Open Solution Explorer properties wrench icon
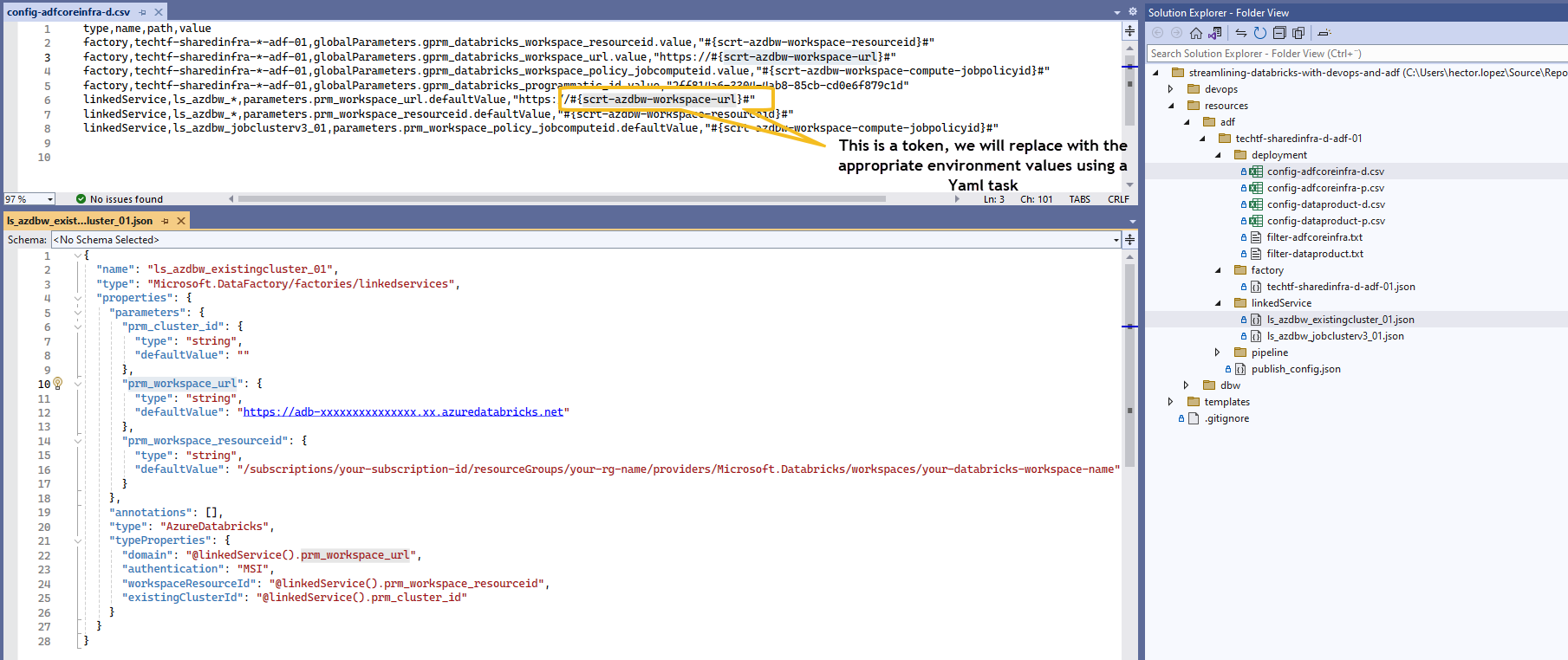Viewport: 1568px width, 660px height. point(1324,33)
